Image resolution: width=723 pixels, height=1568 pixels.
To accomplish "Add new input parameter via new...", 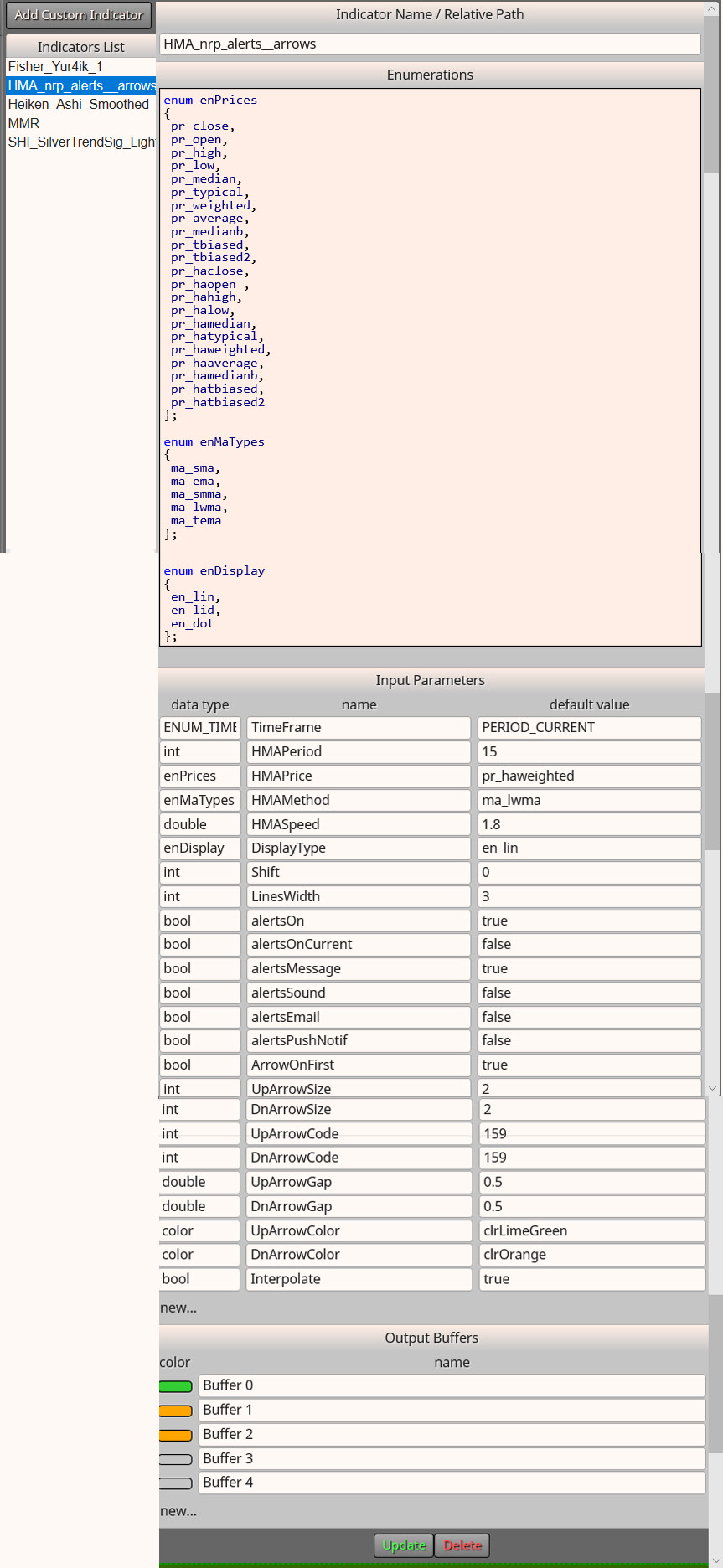I will point(178,1308).
